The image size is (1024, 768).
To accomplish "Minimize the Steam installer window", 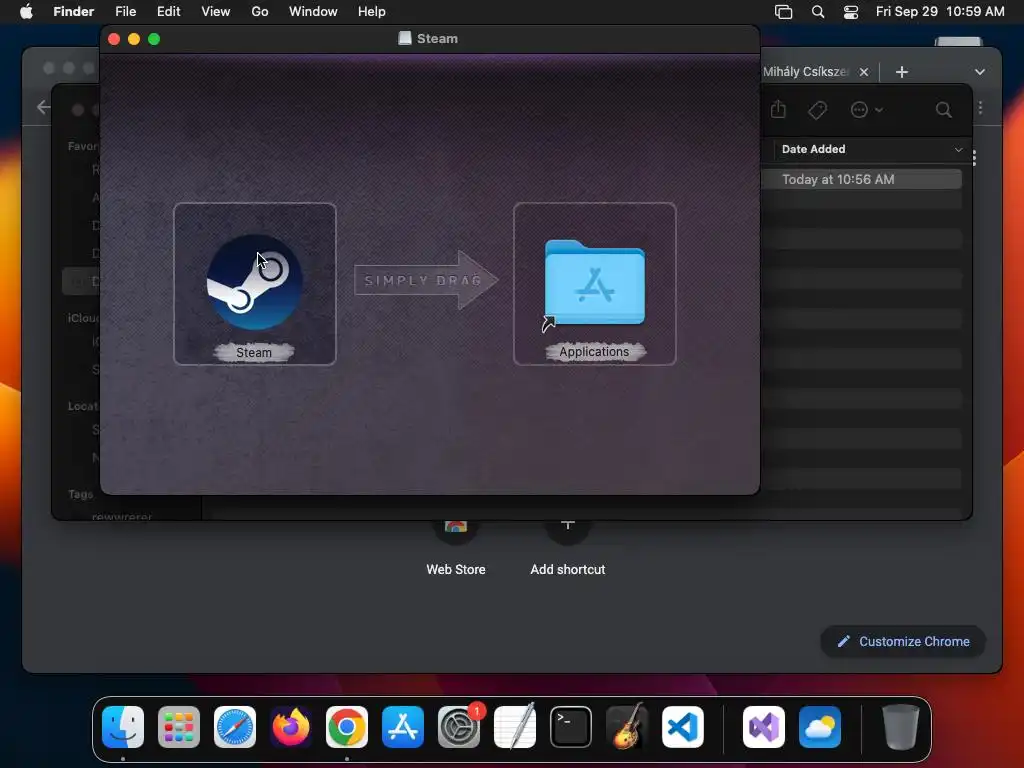I will click(x=134, y=39).
